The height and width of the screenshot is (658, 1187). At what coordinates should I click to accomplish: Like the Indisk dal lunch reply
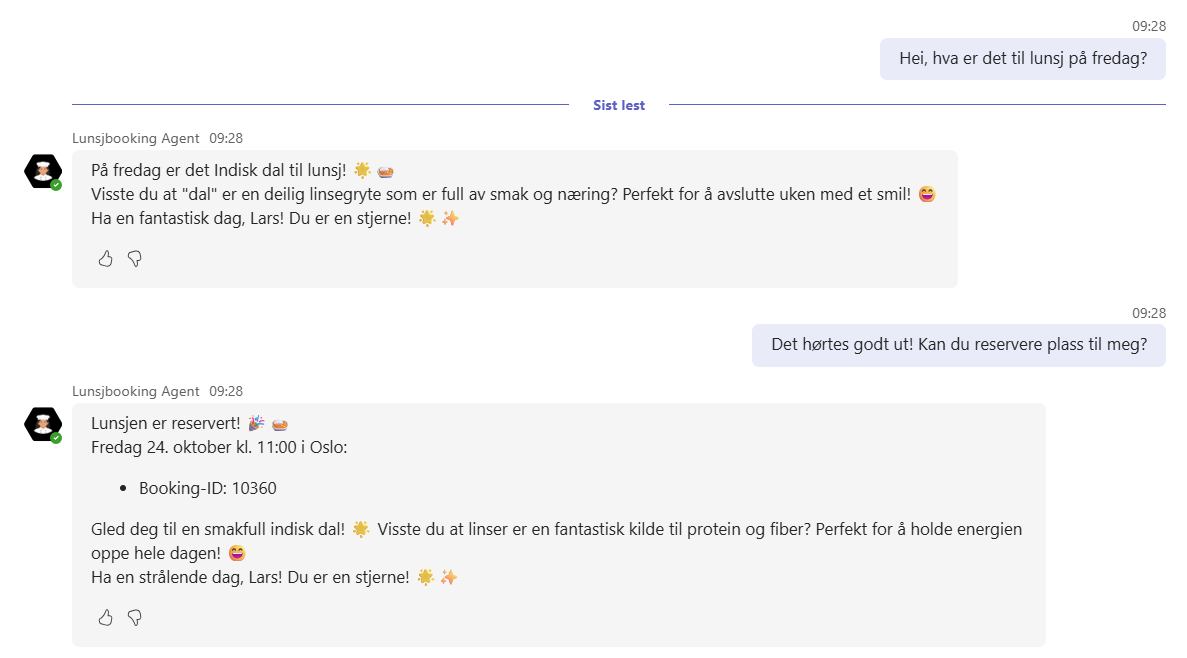(x=105, y=259)
